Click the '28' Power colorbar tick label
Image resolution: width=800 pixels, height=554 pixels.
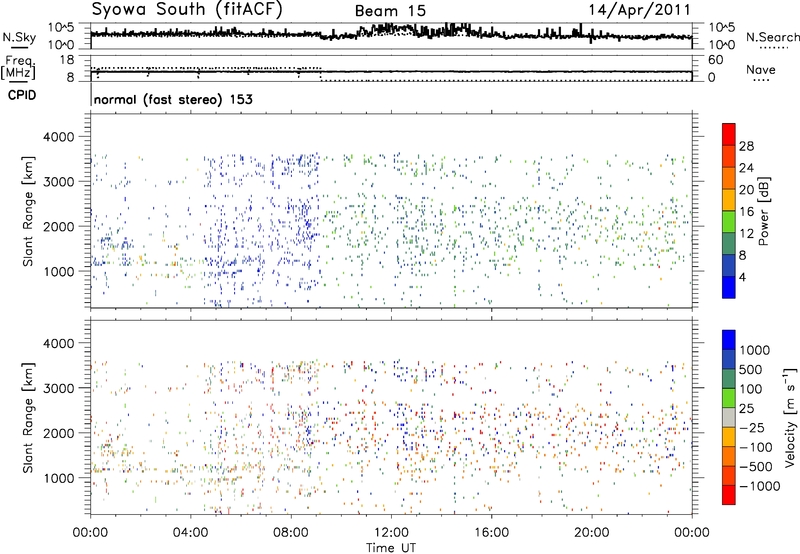746,146
